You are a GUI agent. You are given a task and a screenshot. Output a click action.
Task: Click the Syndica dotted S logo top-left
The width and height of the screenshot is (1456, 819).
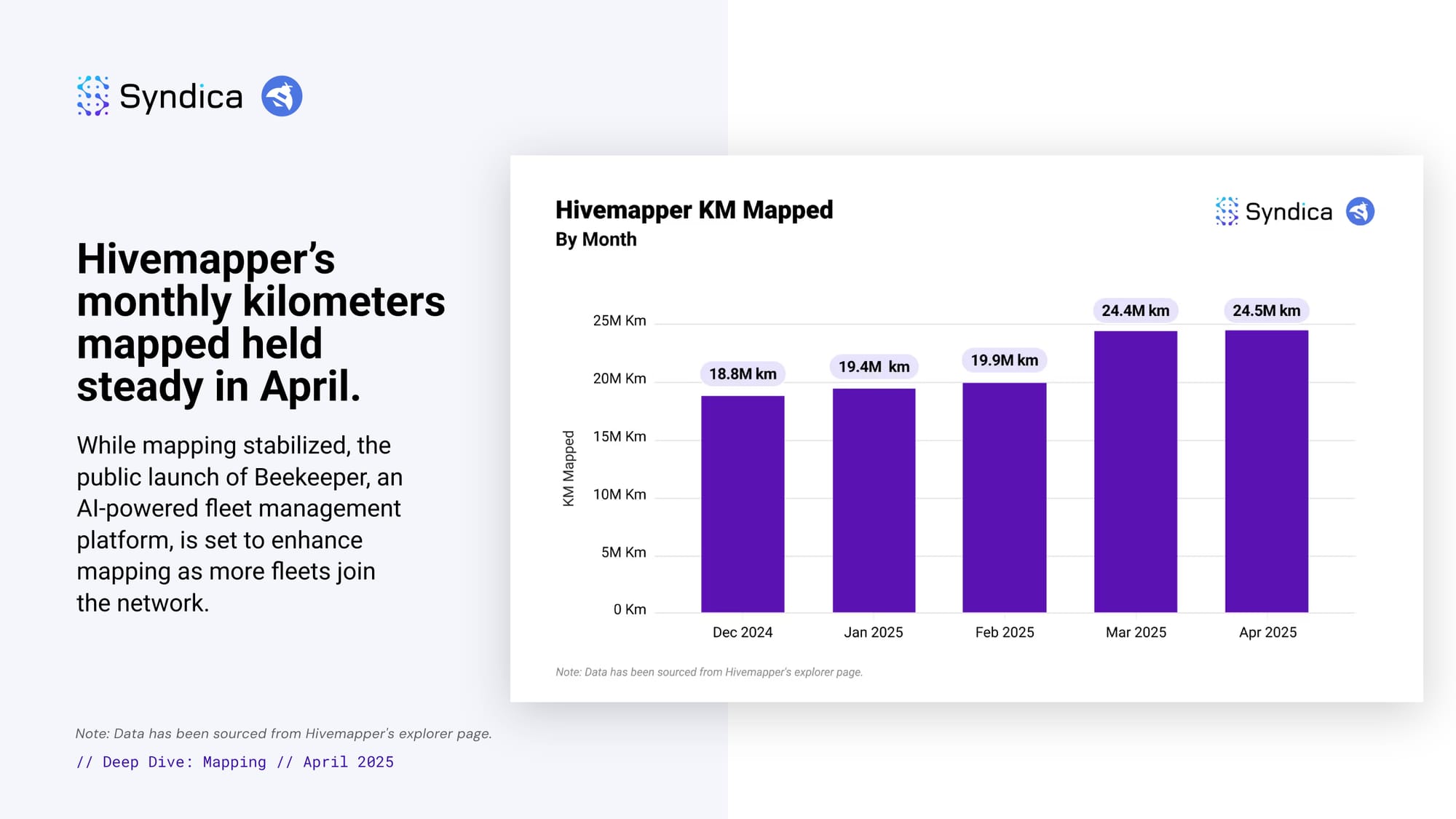[x=93, y=96]
